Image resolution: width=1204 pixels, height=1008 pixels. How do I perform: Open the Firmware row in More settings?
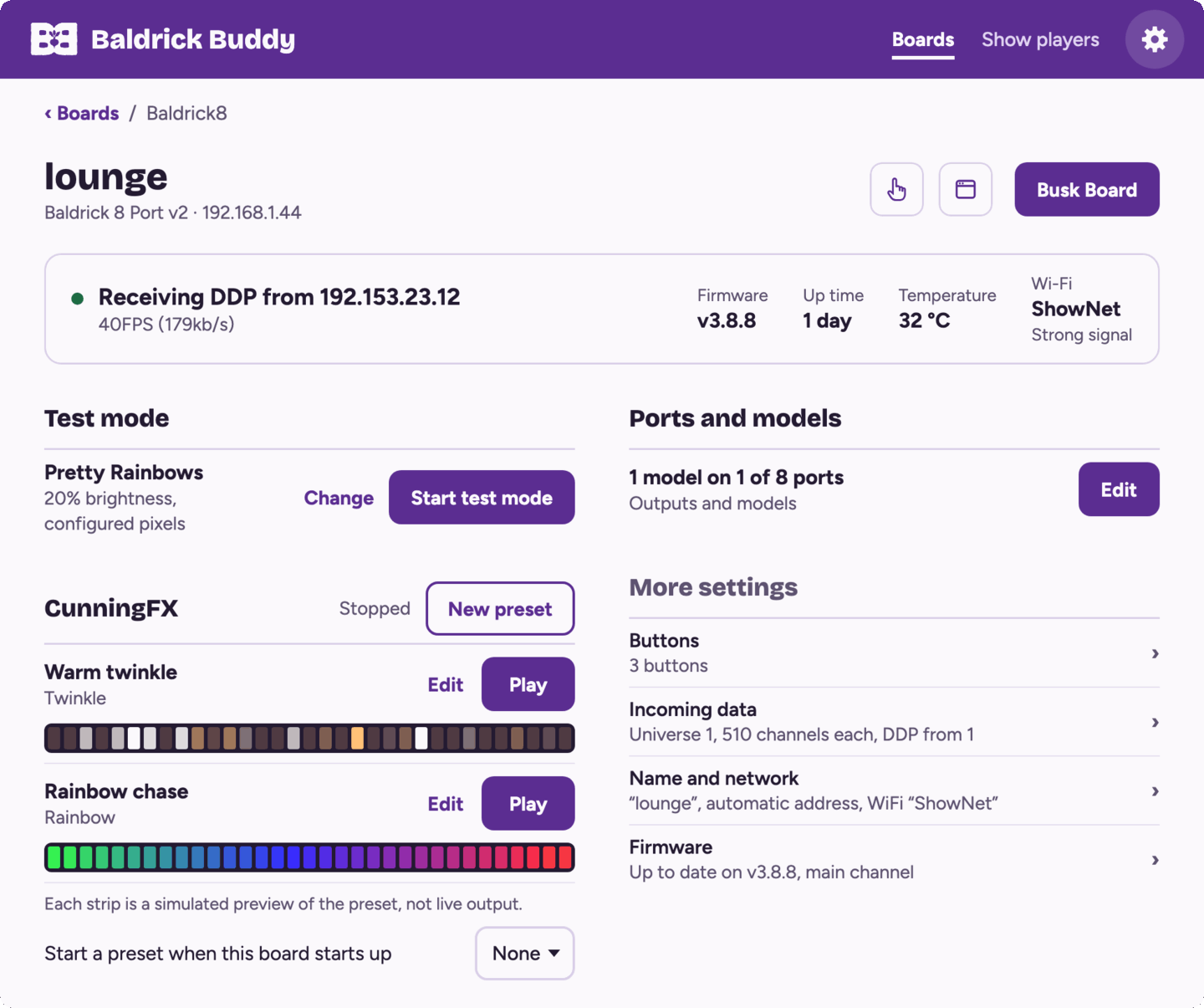tap(894, 859)
